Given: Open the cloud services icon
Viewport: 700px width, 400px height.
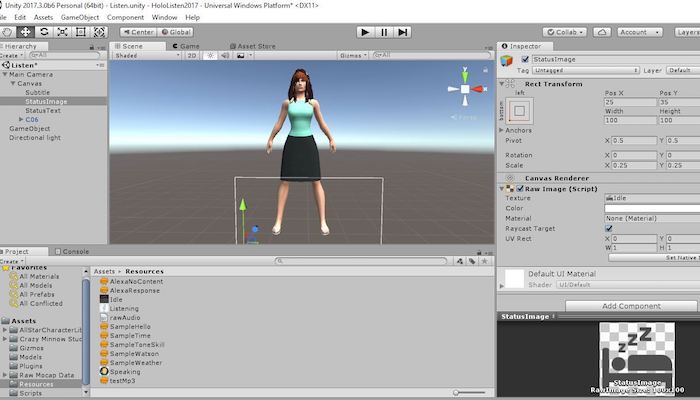Looking at the screenshot, I should click(602, 32).
